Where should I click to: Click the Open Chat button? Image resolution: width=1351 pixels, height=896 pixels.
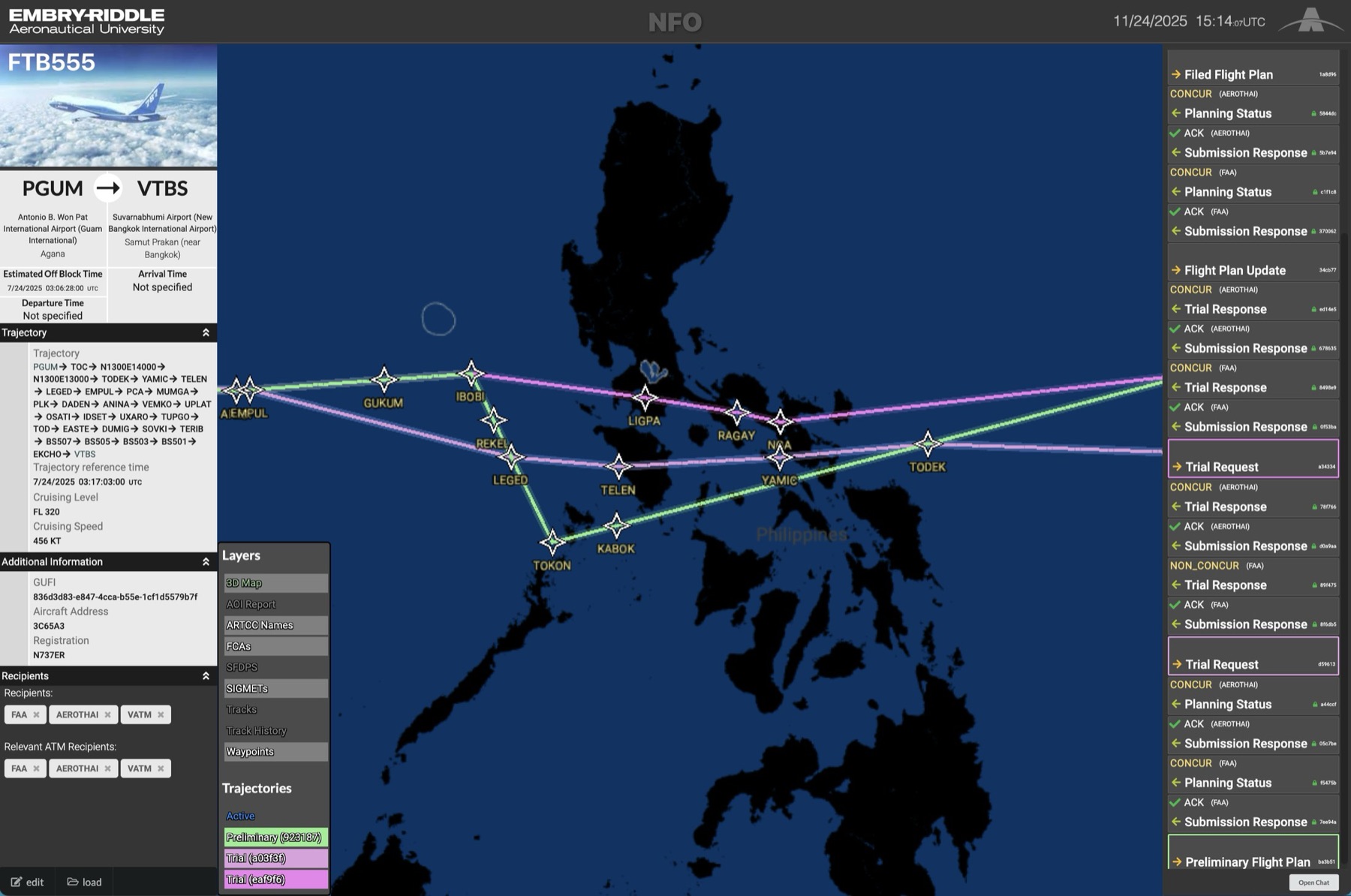(1313, 882)
